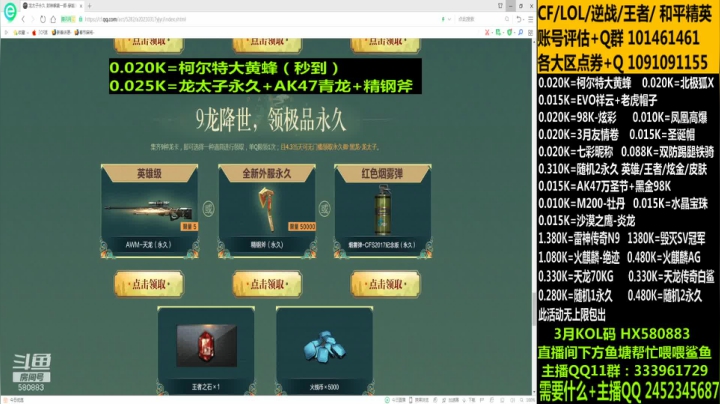Image resolution: width=720 pixels, height=404 pixels.
Task: Go back to the previous page
Action: tap(23, 19)
